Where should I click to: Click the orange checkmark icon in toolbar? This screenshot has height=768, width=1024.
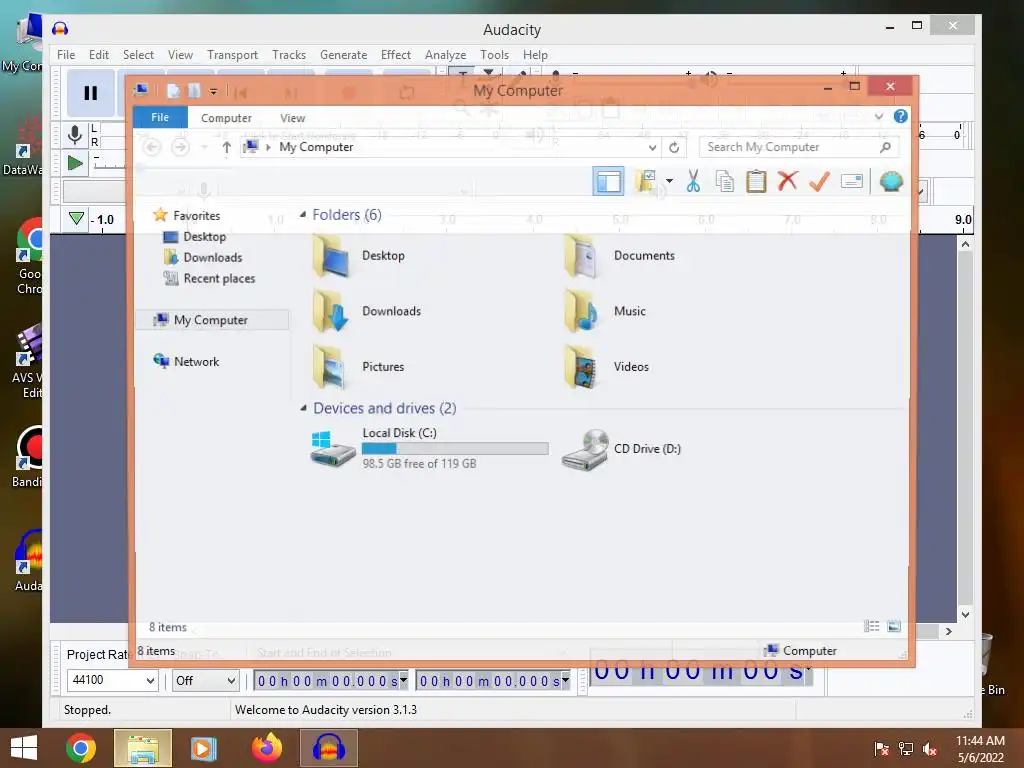[x=819, y=181]
